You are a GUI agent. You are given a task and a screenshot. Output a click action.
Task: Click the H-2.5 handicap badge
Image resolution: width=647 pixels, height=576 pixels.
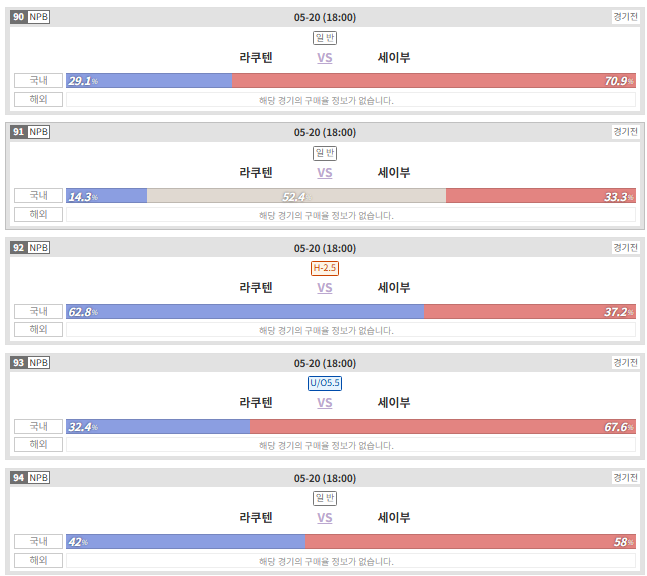(325, 268)
